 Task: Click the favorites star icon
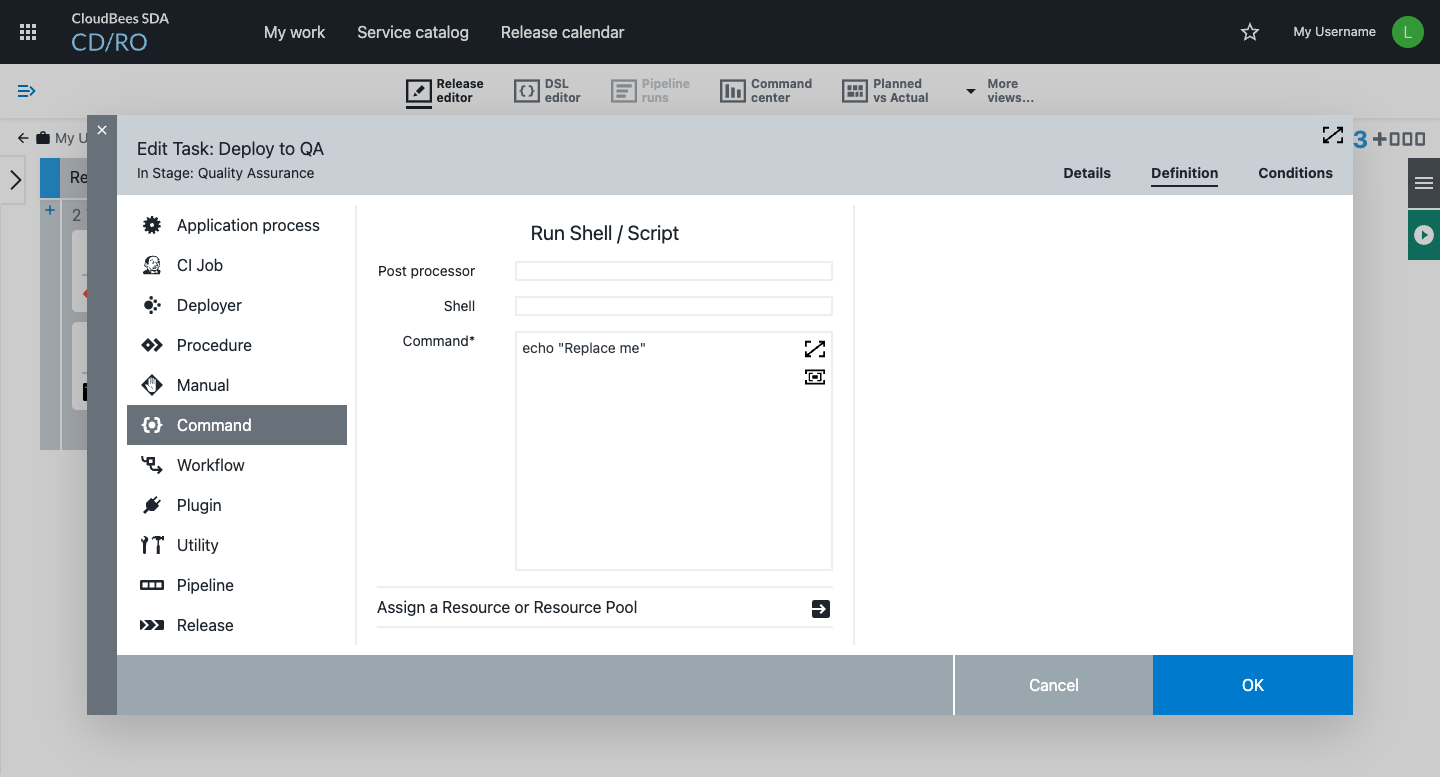click(1249, 32)
